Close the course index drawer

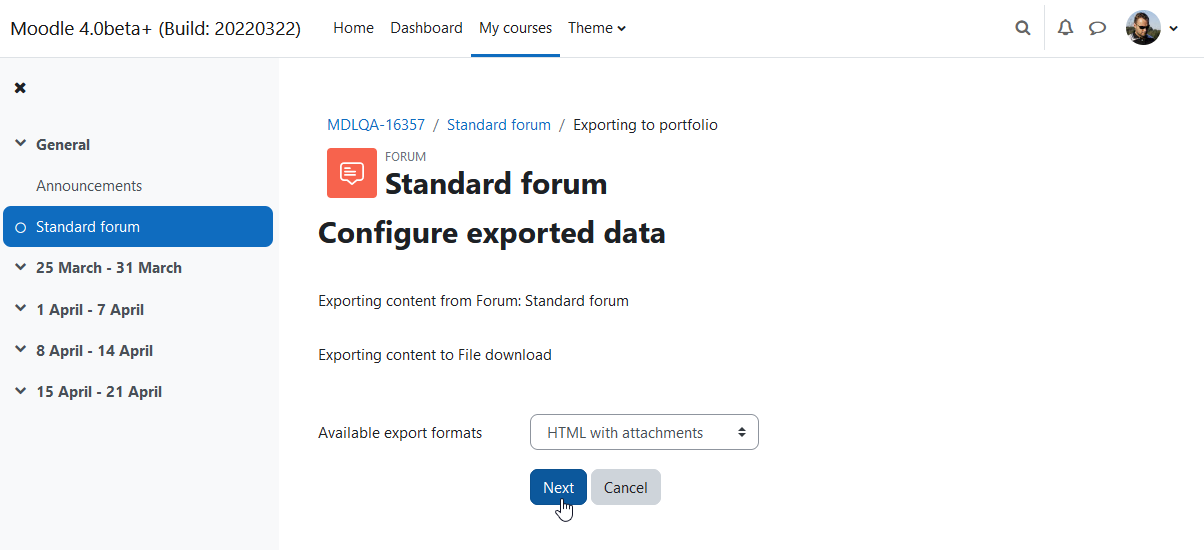(x=20, y=88)
